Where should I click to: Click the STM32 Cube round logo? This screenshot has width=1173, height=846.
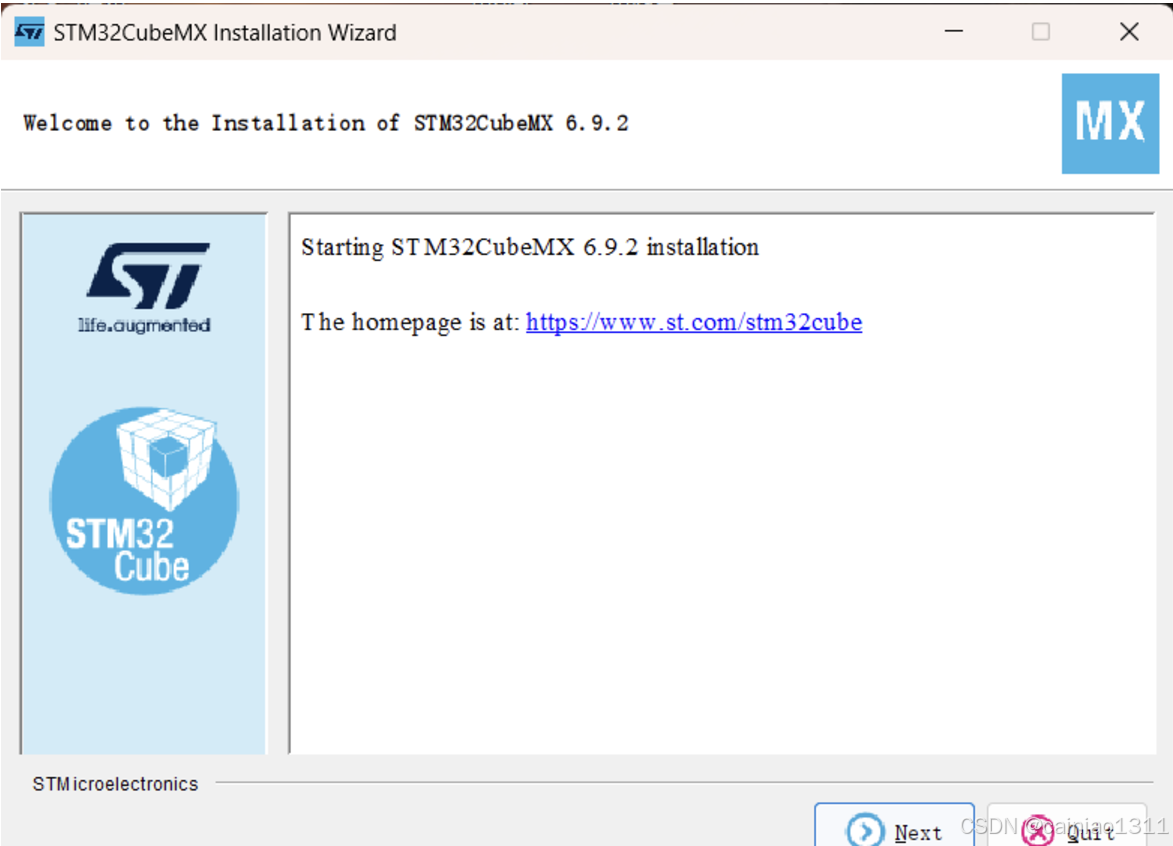point(144,500)
